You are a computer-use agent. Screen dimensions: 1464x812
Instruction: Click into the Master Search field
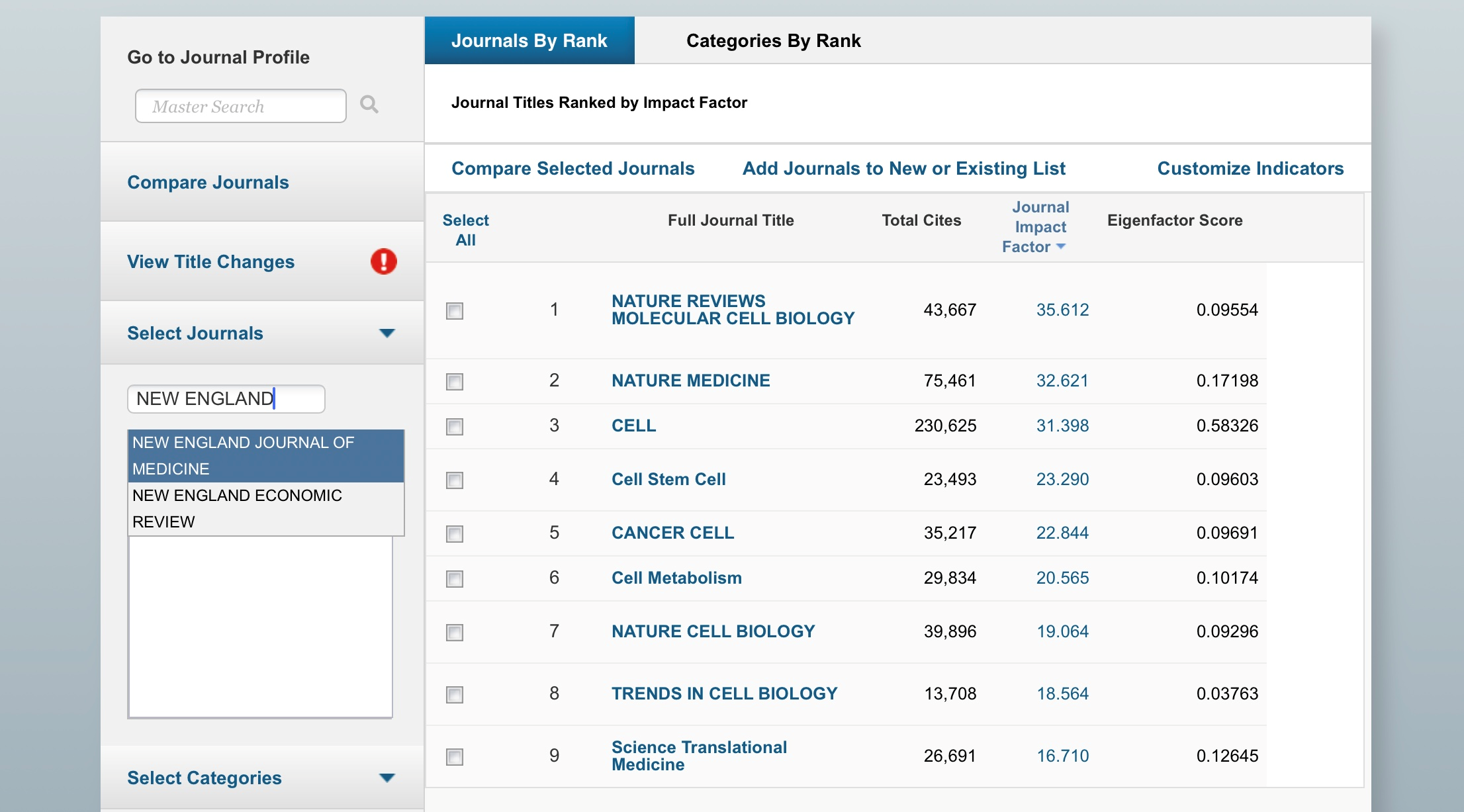click(x=240, y=107)
